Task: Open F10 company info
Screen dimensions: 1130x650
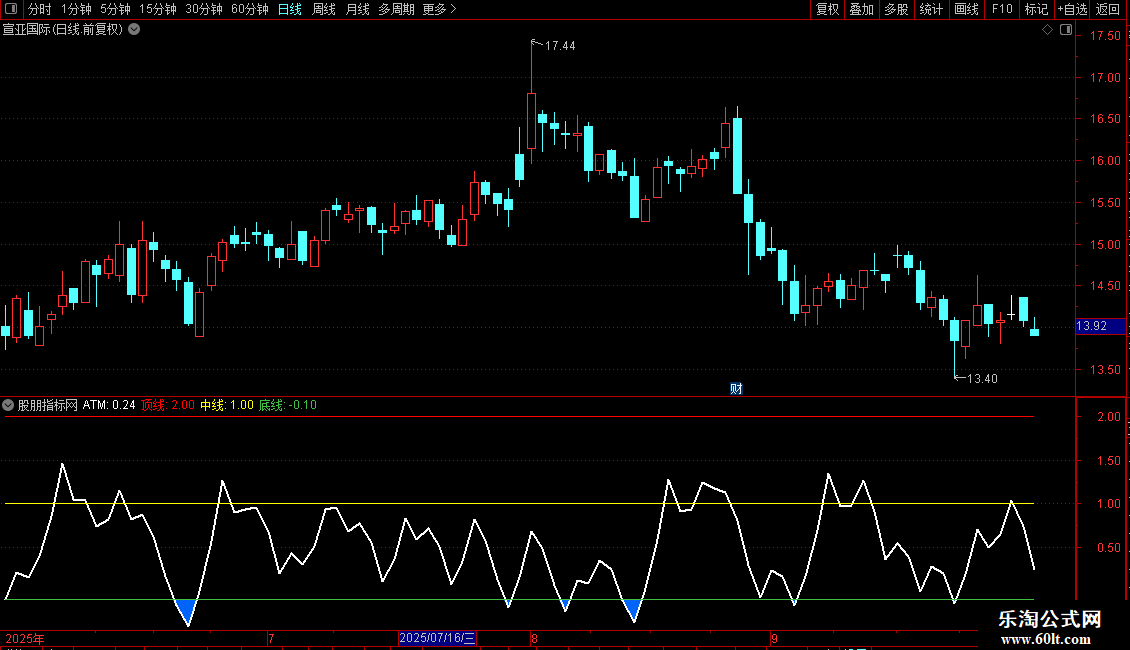Action: pyautogui.click(x=1002, y=9)
